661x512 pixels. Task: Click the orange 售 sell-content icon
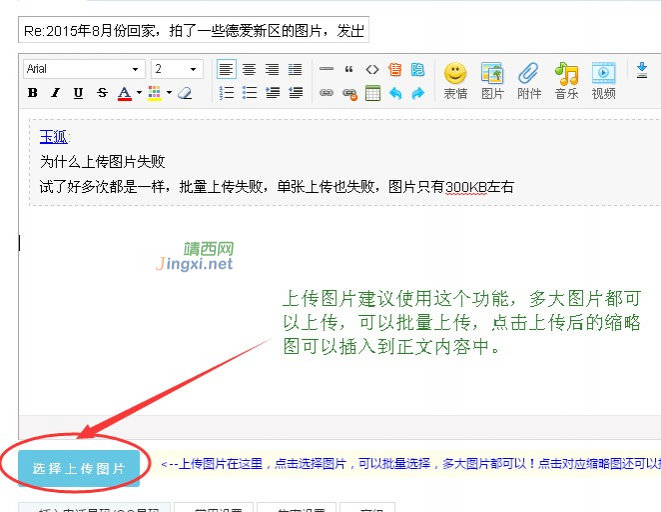click(x=395, y=69)
